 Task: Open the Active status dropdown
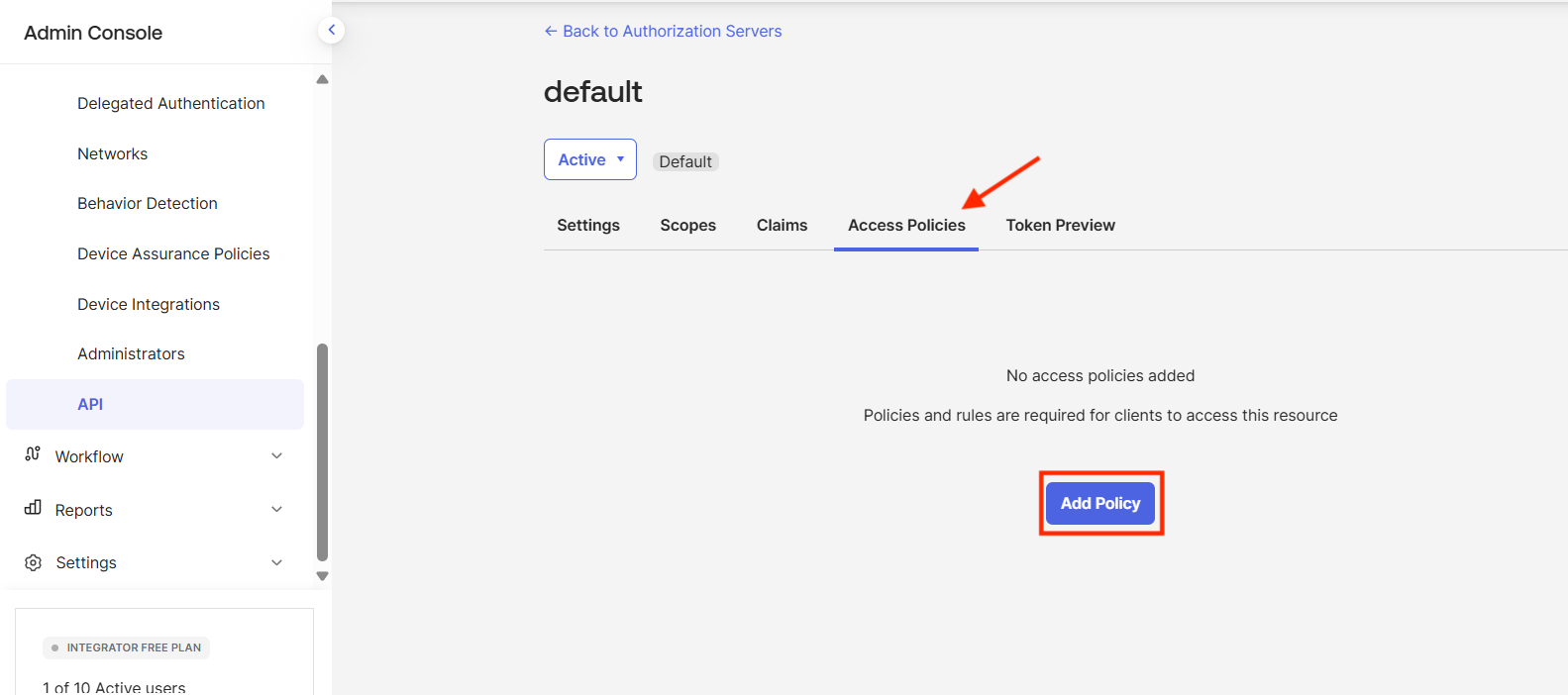point(589,159)
